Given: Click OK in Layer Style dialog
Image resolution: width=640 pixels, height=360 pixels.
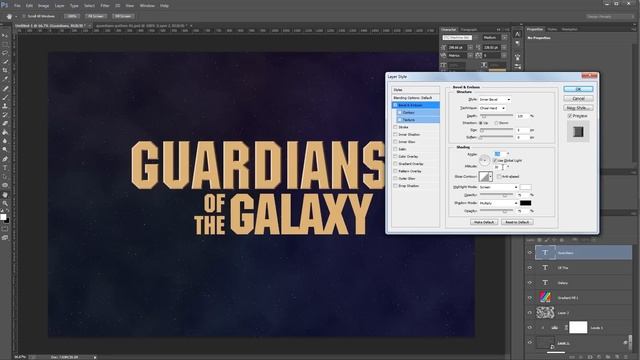Looking at the screenshot, I should [x=578, y=89].
